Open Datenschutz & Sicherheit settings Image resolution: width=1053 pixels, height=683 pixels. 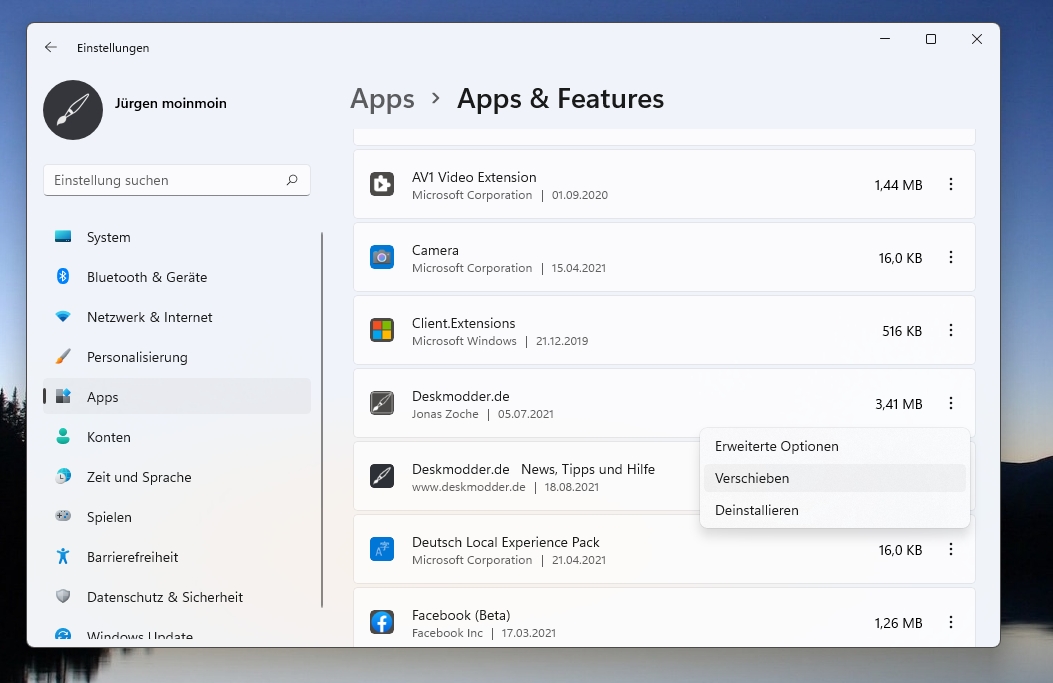pos(177,596)
